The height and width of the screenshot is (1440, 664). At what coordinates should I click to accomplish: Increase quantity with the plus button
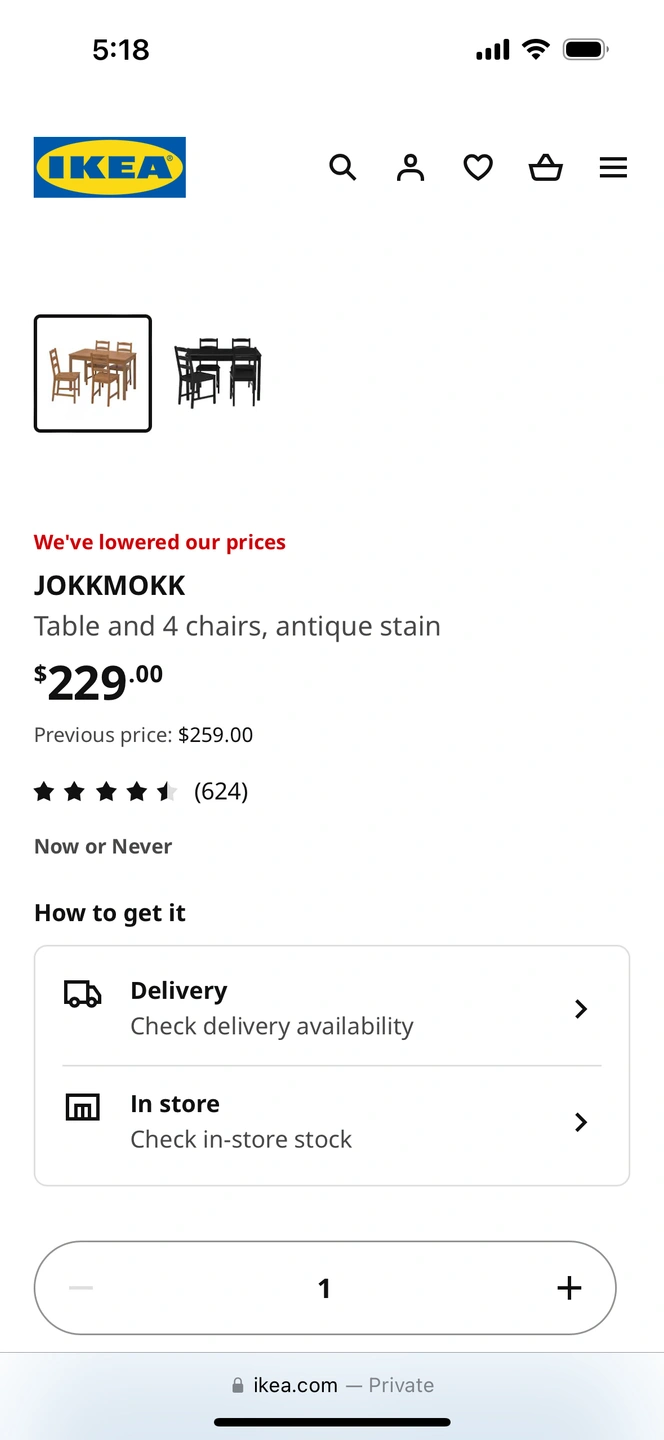569,1288
